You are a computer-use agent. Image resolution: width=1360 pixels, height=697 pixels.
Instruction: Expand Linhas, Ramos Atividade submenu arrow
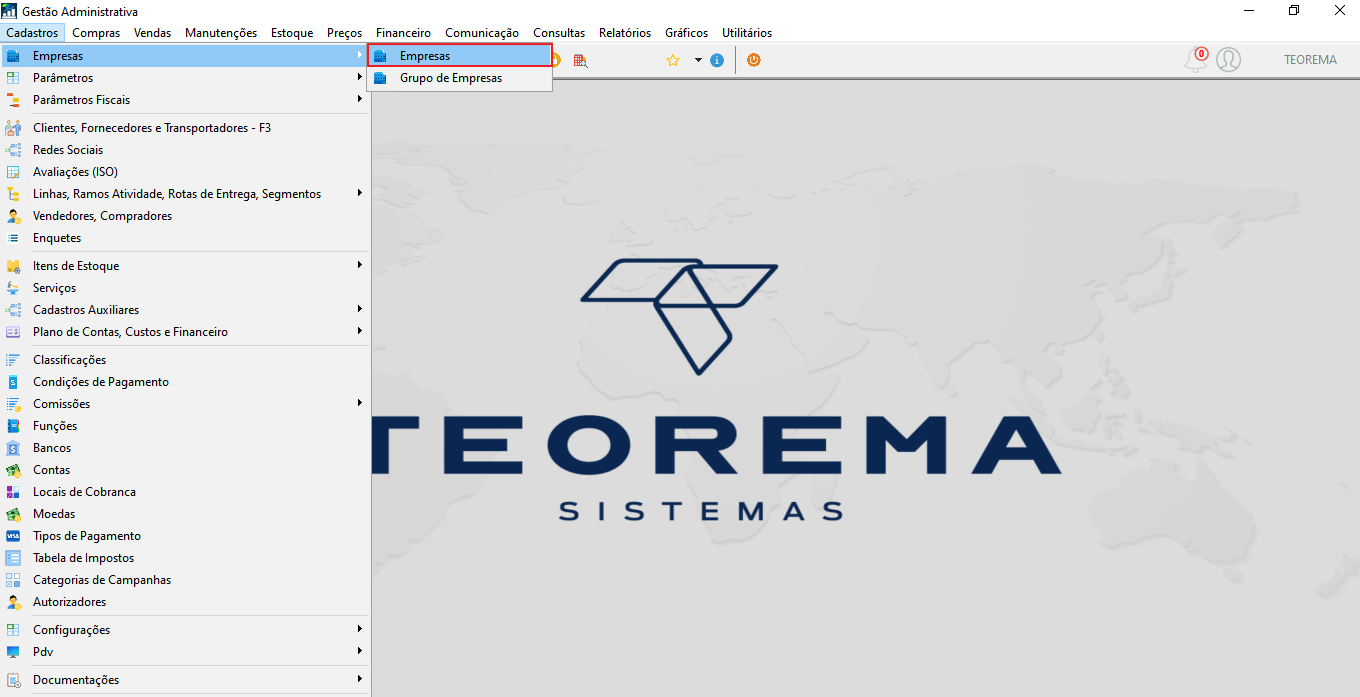pyautogui.click(x=360, y=193)
